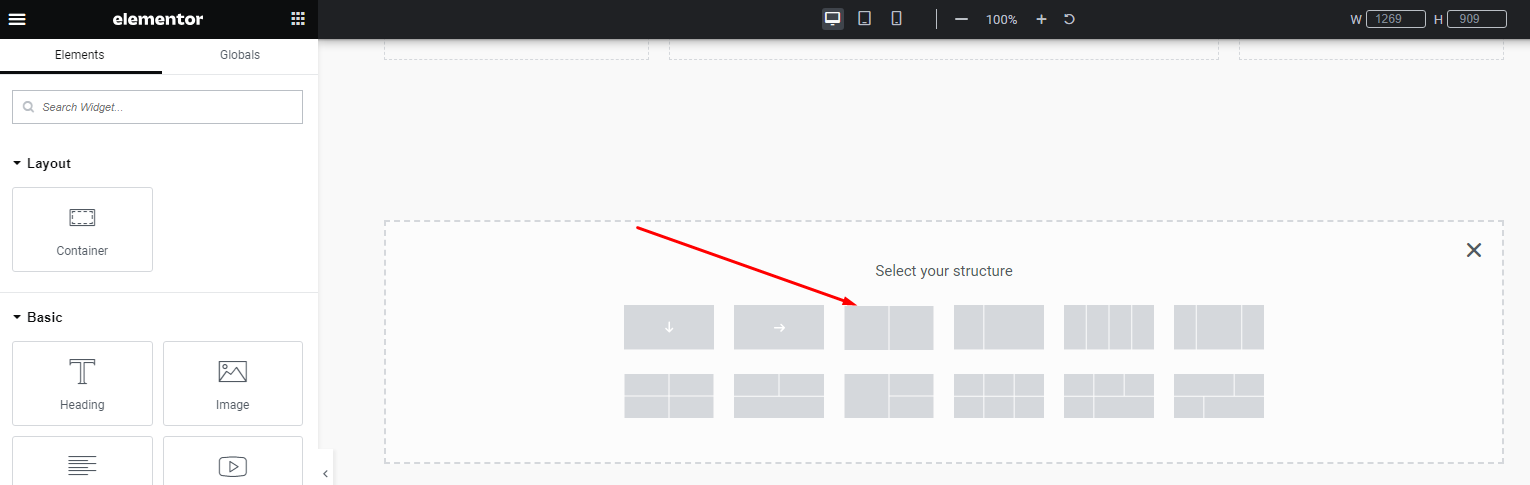
Task: Reset zoom with the circular arrow icon
Action: click(x=1069, y=19)
